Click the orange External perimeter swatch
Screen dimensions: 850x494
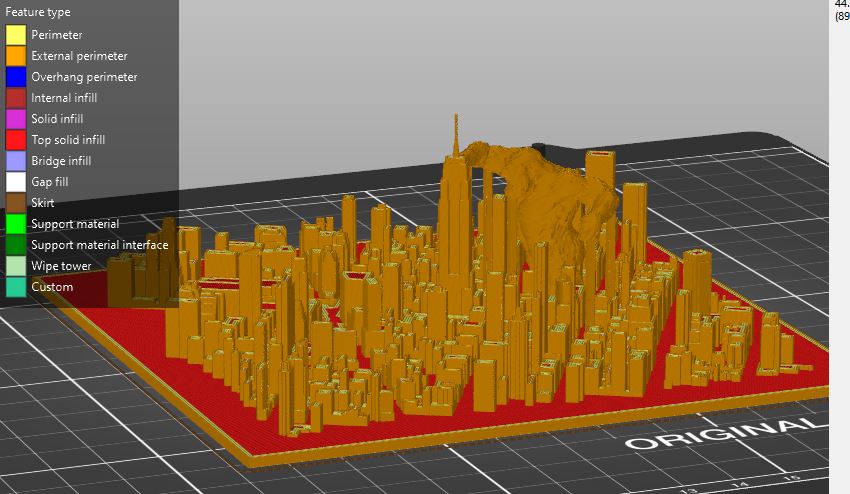16,56
